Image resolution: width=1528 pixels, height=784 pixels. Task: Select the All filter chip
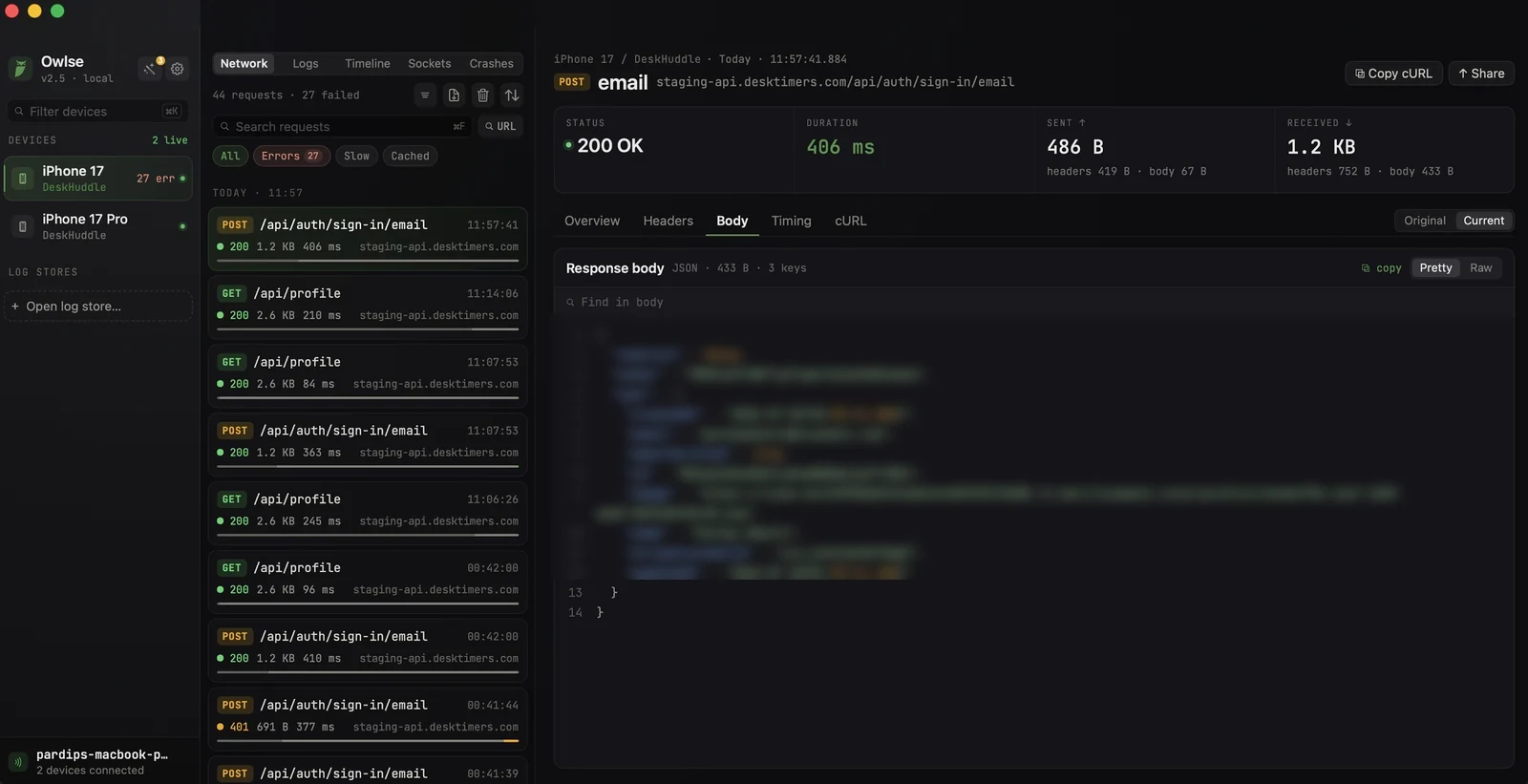click(x=230, y=156)
